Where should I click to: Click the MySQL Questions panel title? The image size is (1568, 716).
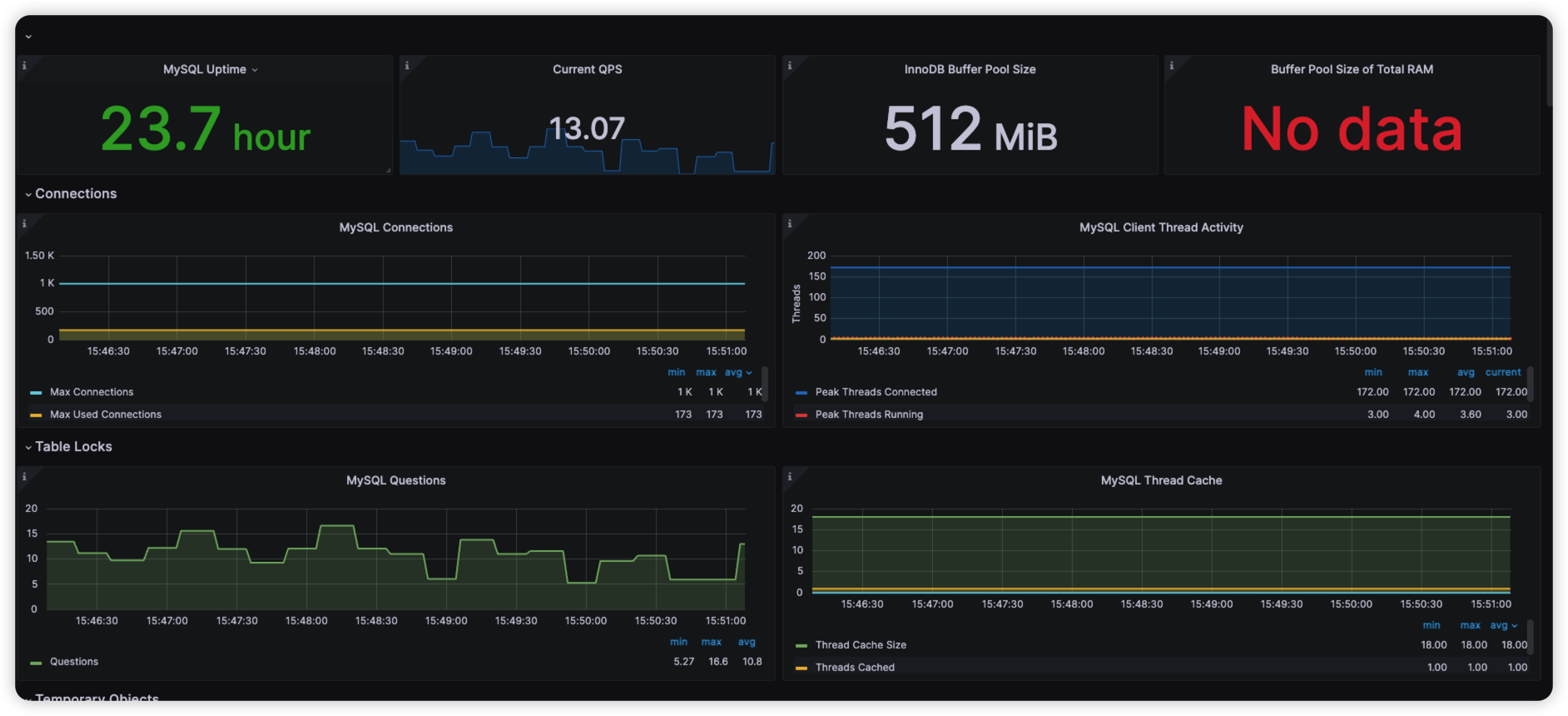(396, 480)
